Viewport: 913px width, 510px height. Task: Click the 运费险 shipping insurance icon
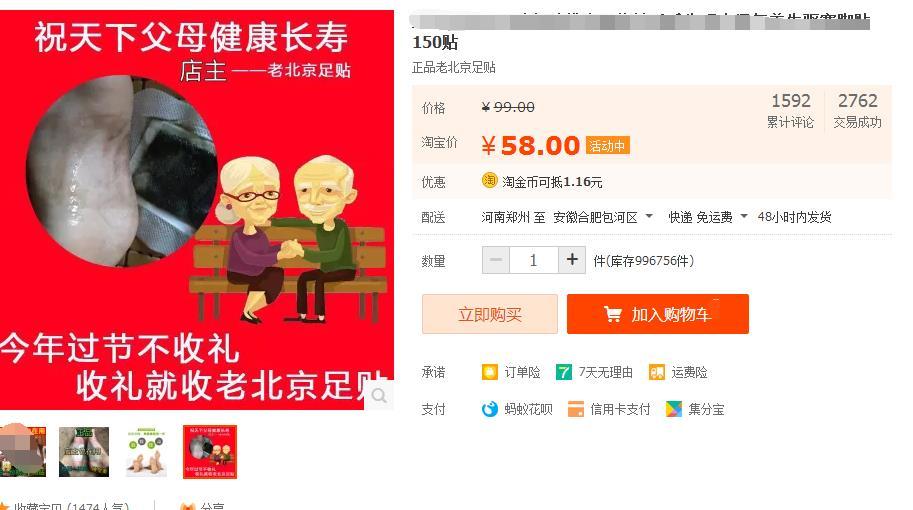pos(657,372)
